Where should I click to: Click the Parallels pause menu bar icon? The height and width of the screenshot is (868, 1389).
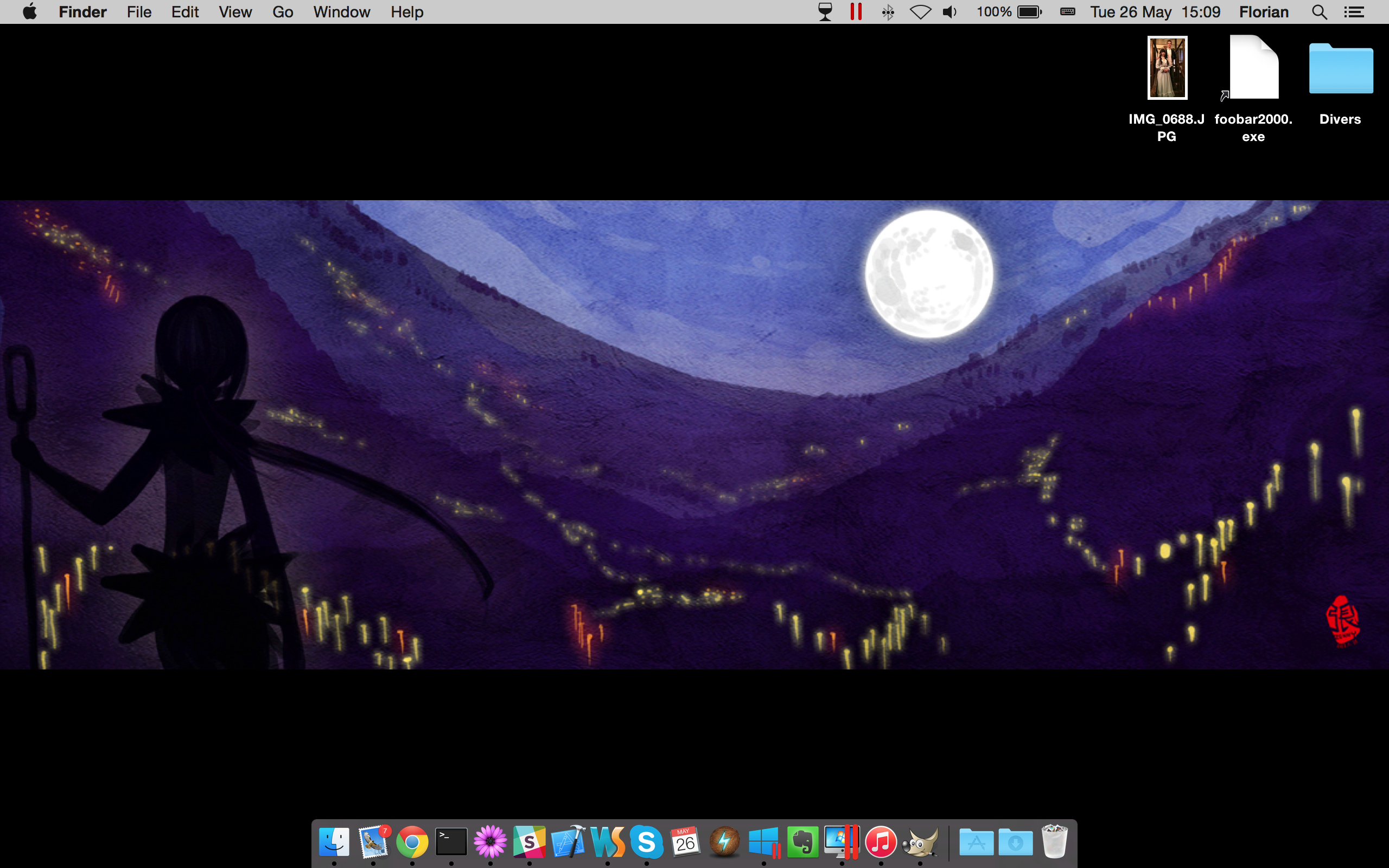coord(856,12)
